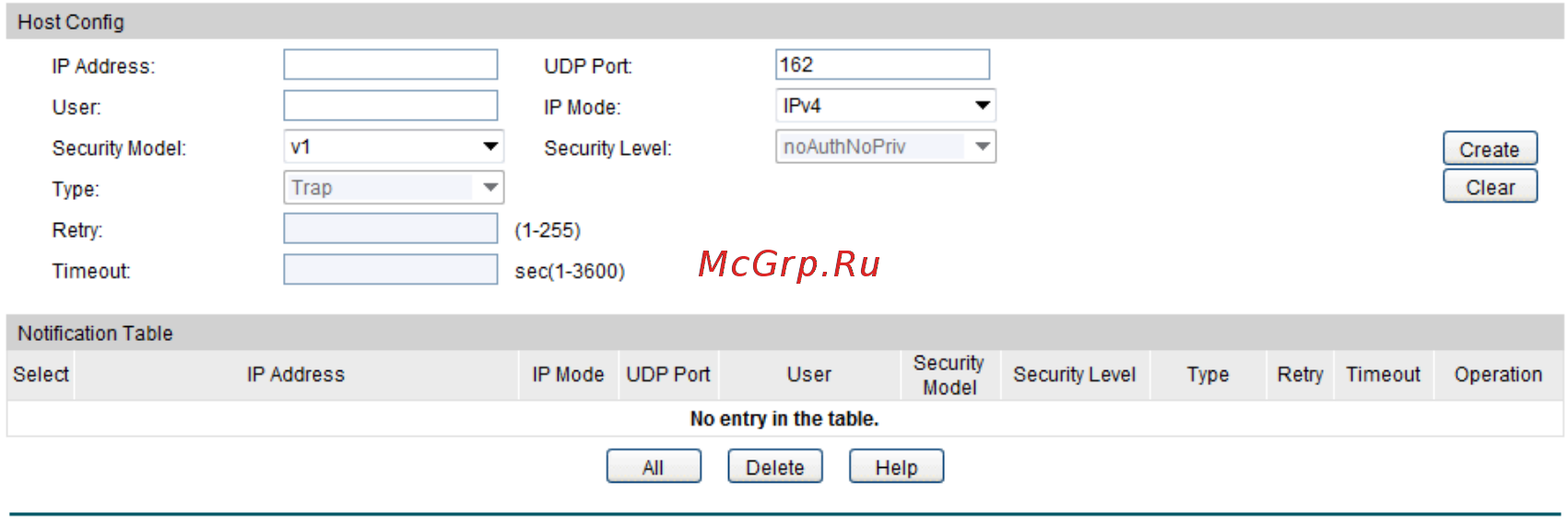
Task: Click the Help button
Action: pos(896,467)
